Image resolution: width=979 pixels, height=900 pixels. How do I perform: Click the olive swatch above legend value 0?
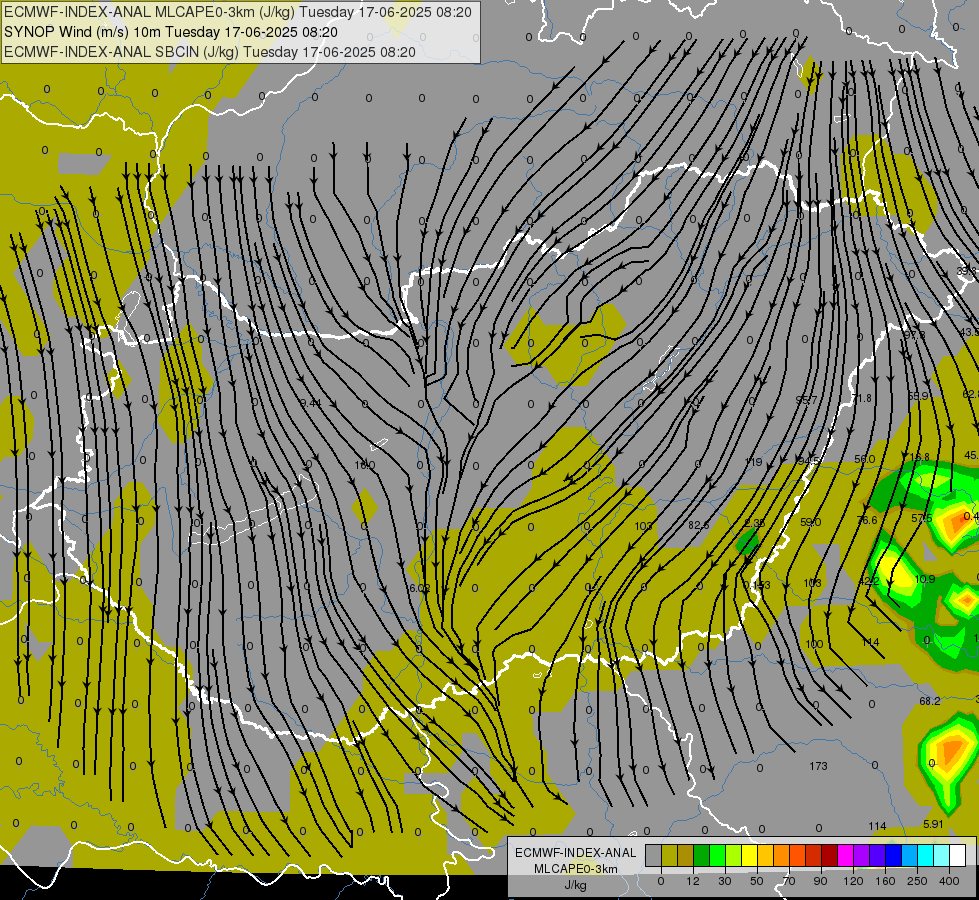669,855
